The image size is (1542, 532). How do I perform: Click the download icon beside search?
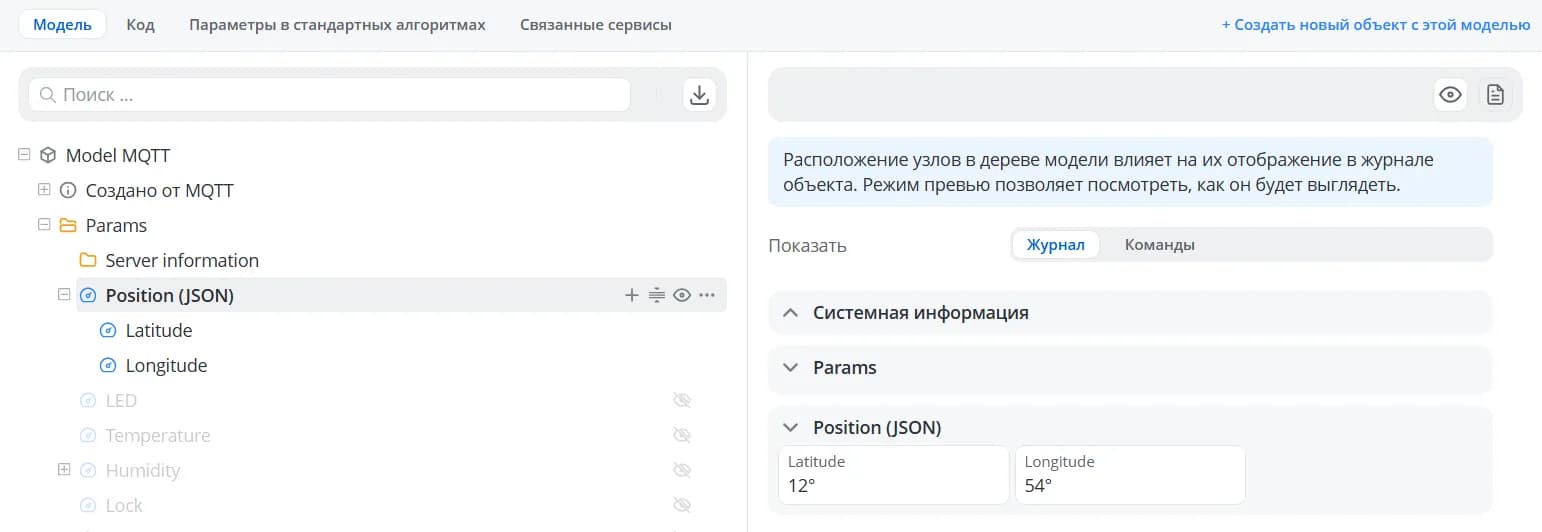pyautogui.click(x=700, y=95)
